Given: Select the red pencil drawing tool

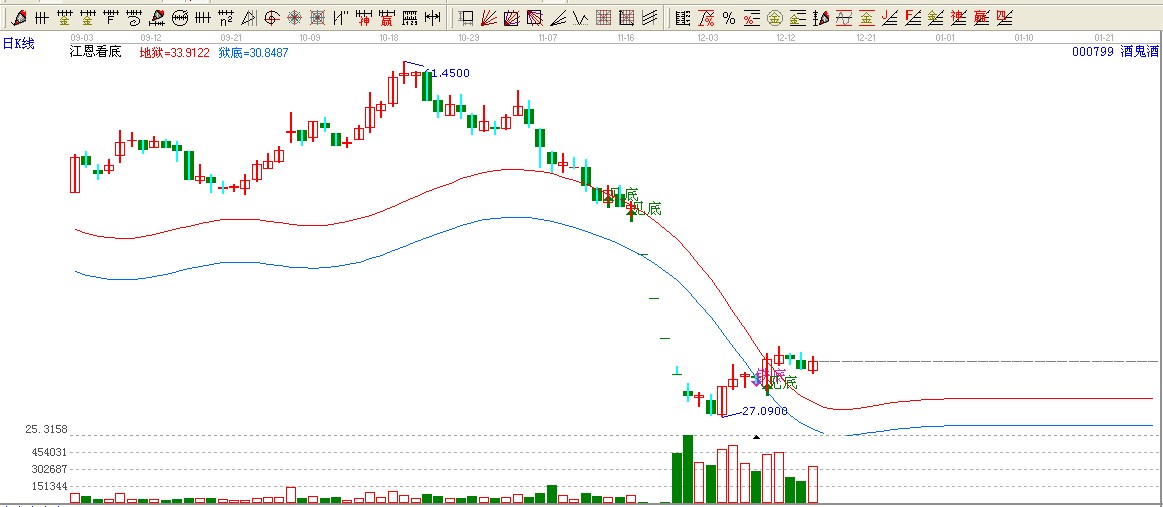Looking at the screenshot, I should (19, 18).
